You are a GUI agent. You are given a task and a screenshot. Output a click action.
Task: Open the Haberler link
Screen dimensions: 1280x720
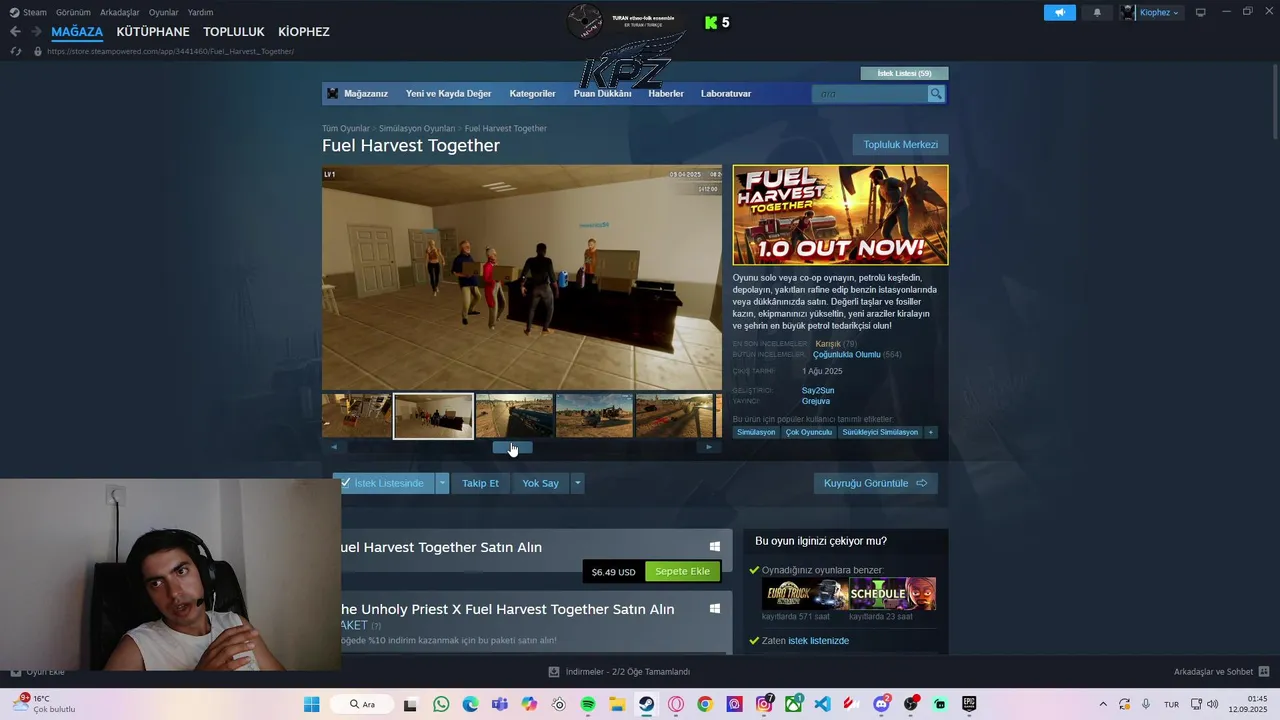click(x=666, y=94)
